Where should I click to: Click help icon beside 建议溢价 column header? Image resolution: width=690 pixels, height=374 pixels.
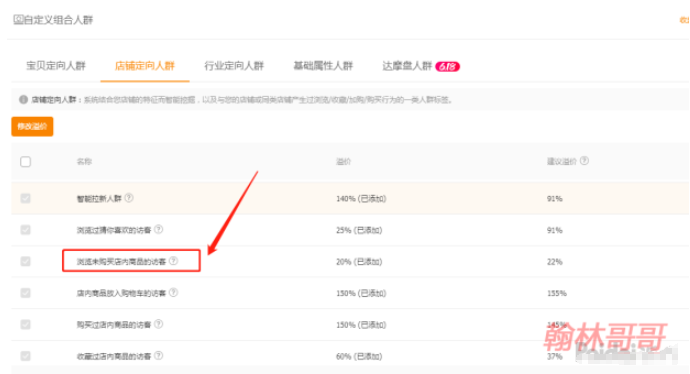coord(584,161)
